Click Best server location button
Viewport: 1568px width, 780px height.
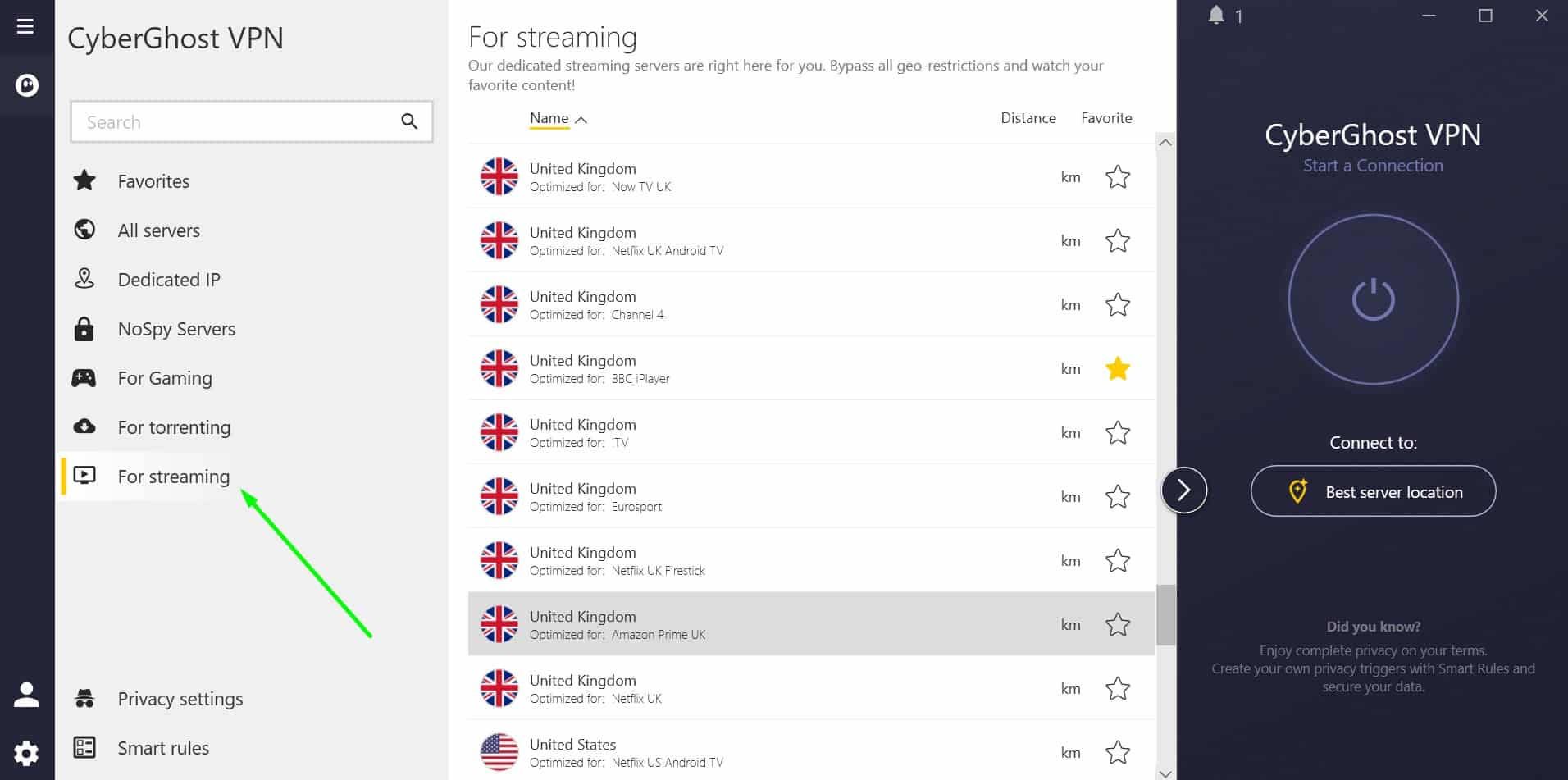click(x=1373, y=491)
